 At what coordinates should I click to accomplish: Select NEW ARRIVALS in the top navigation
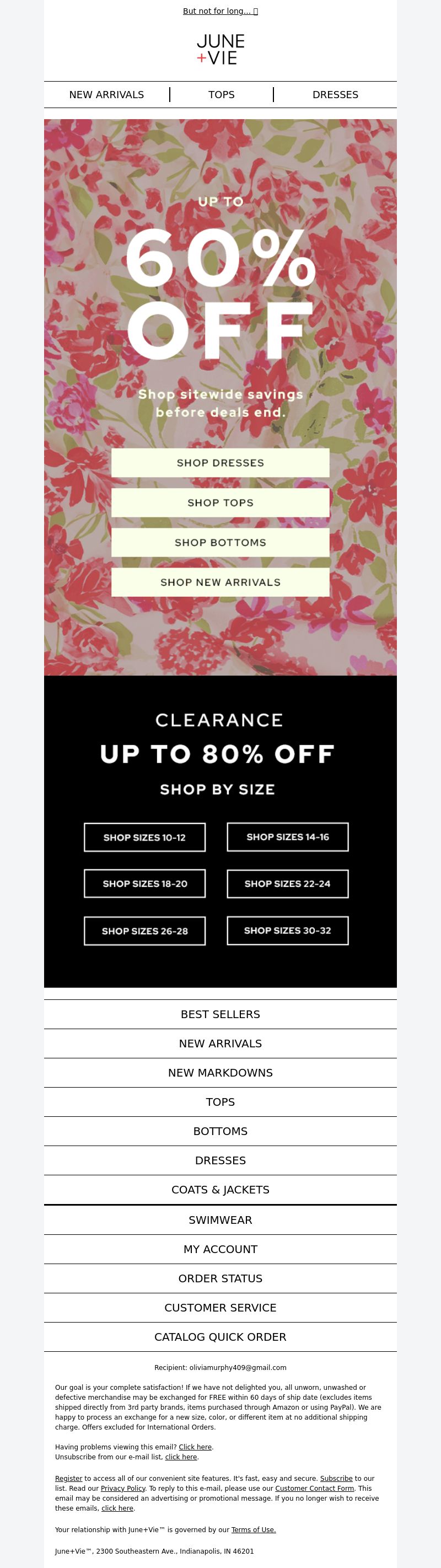(x=106, y=94)
